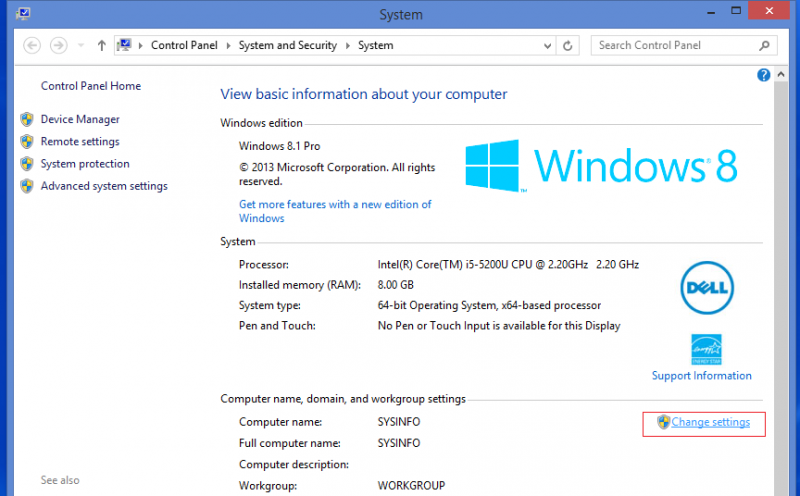Open the recent locations dropdown arrow
Screen dimensions: 800x496
[81, 45]
